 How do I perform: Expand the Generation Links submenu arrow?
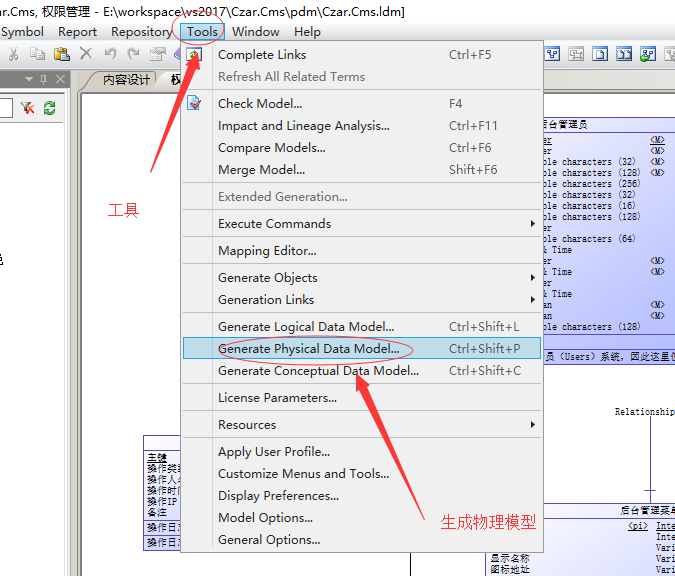[x=533, y=299]
